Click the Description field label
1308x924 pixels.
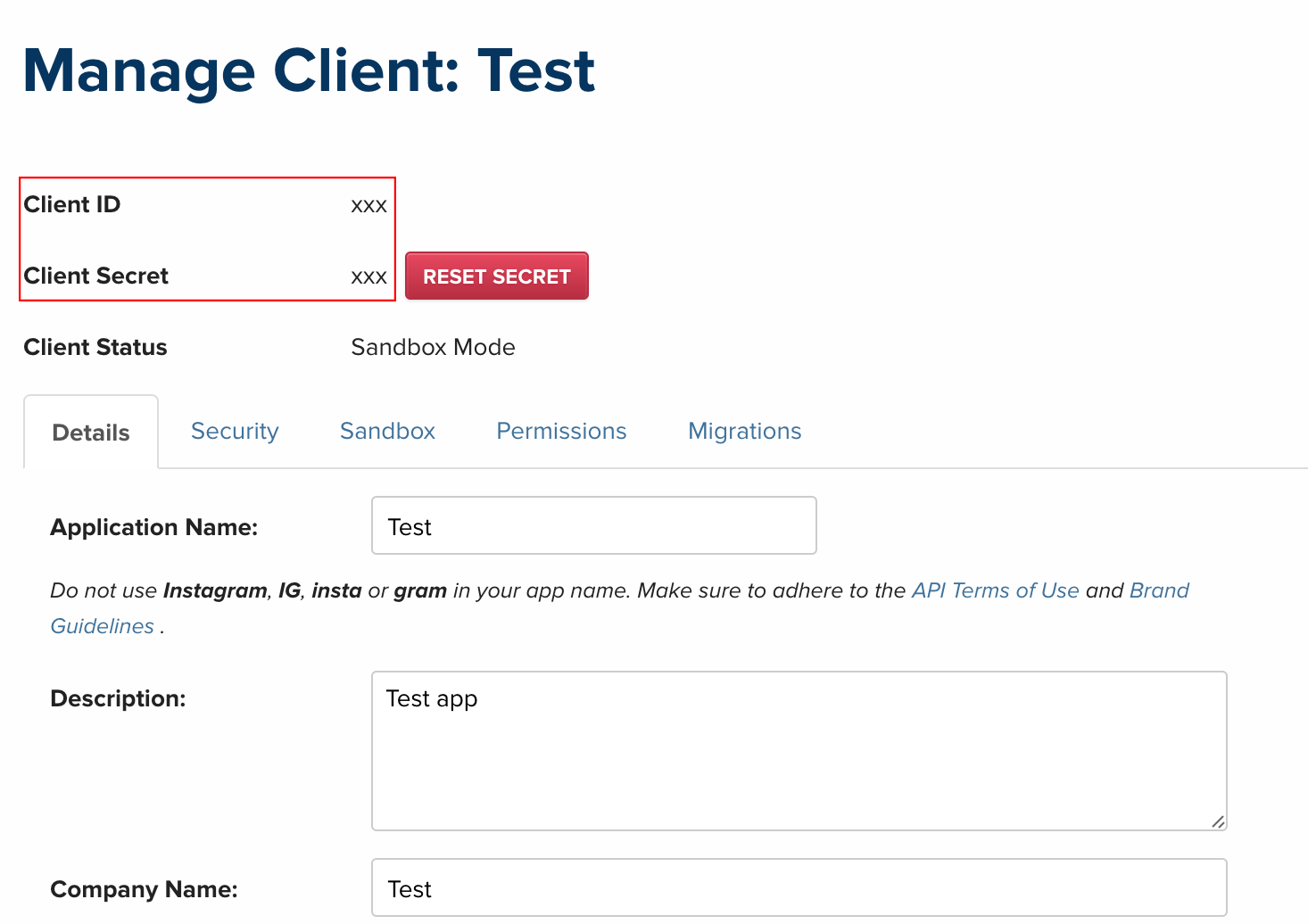pos(118,698)
